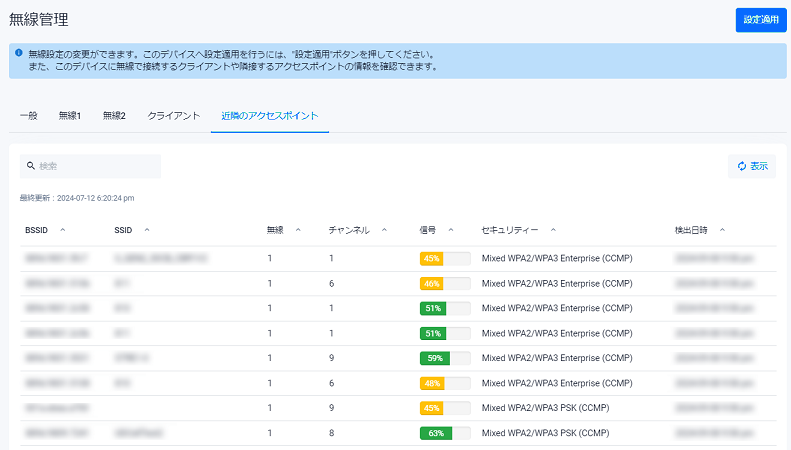This screenshot has width=791, height=450.
Task: Click the refresh icon beside 表示
Action: point(741,166)
